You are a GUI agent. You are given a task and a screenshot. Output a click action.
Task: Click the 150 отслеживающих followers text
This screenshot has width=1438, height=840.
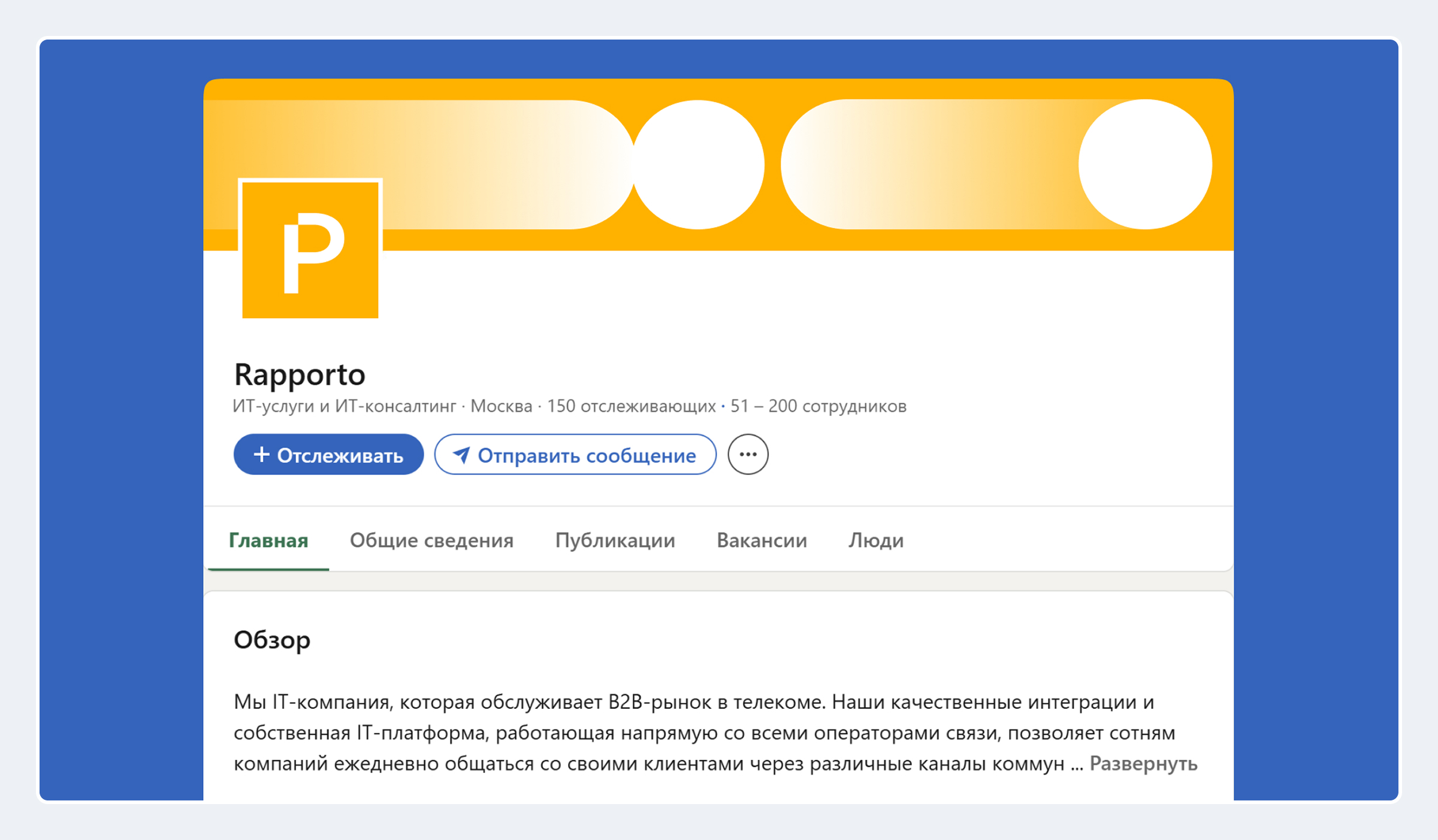coord(631,406)
